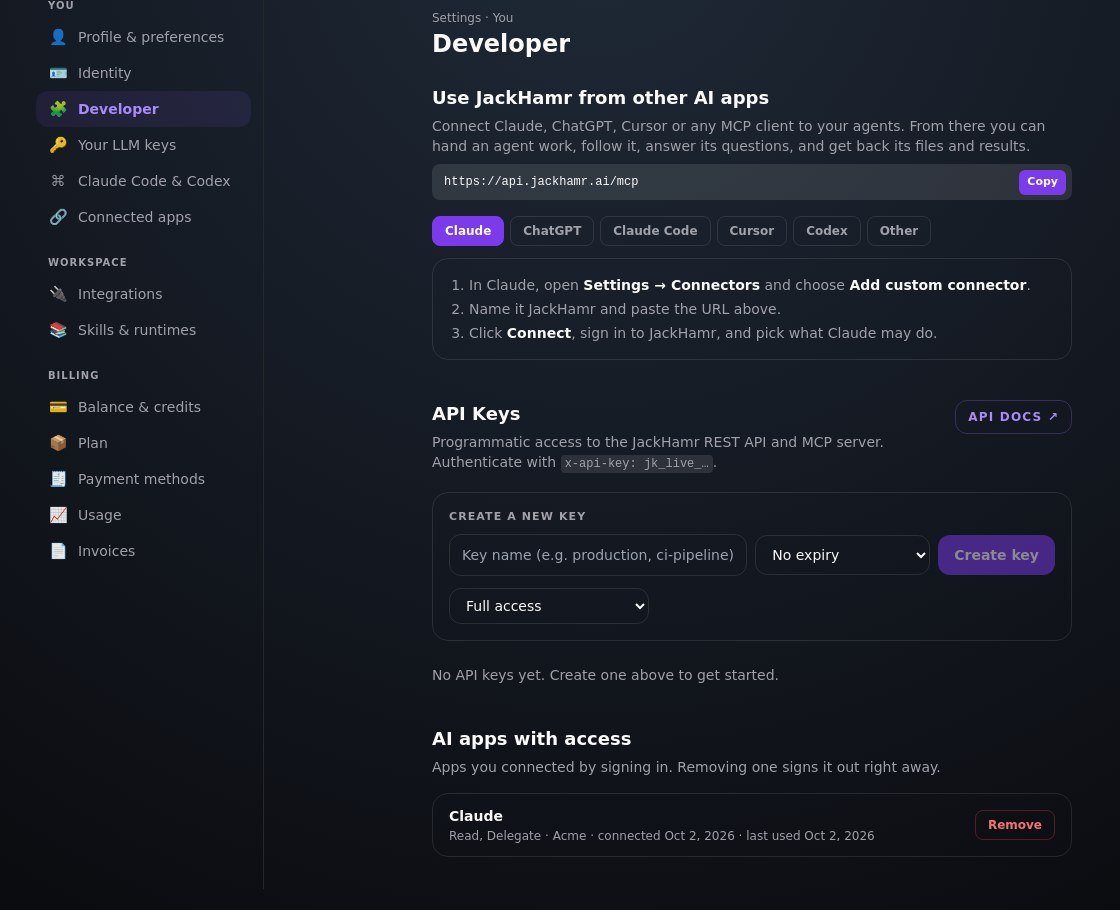Image resolution: width=1120 pixels, height=910 pixels.
Task: Click the plug icon for Integrations
Action: (x=58, y=294)
